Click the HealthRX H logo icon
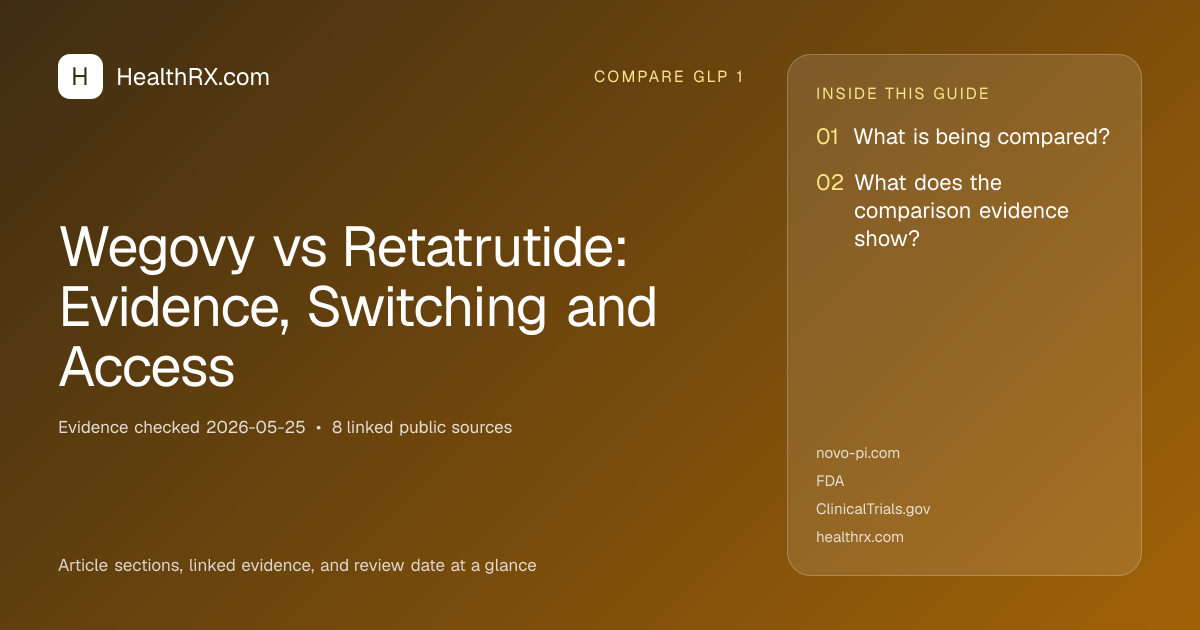1200x630 pixels. (80, 76)
